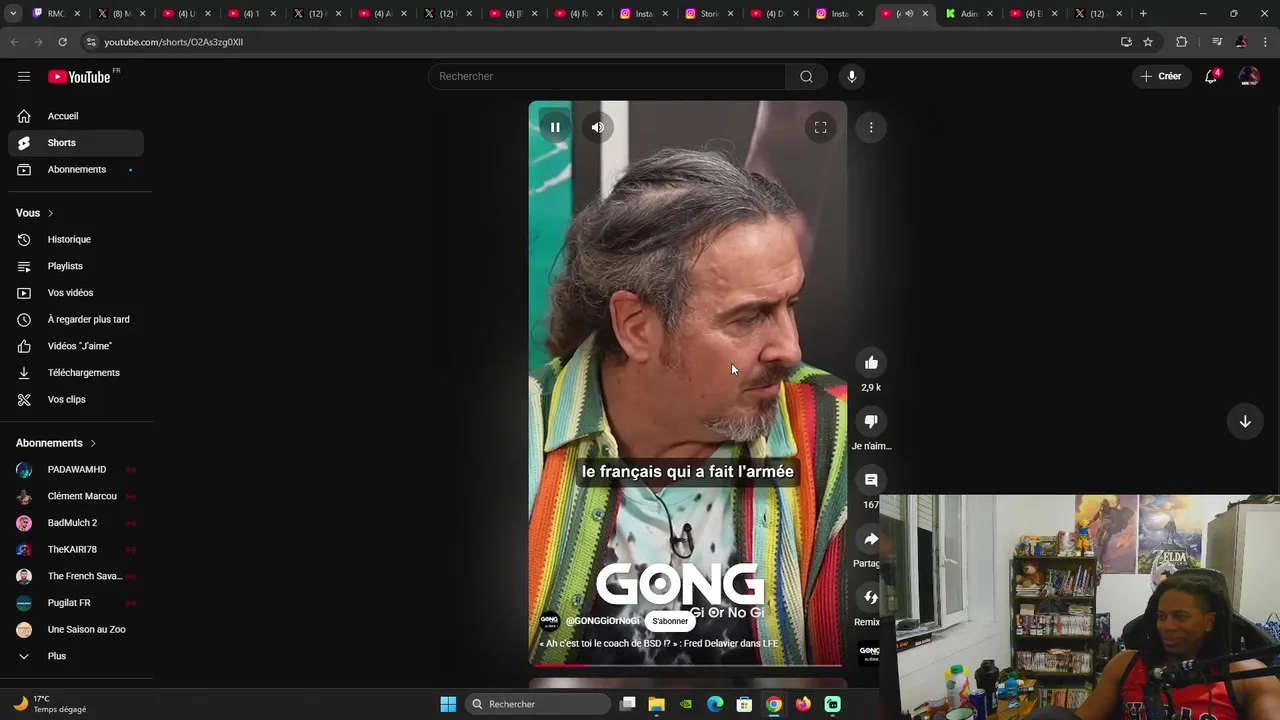Open Accueil in the sidebar

click(x=76, y=116)
